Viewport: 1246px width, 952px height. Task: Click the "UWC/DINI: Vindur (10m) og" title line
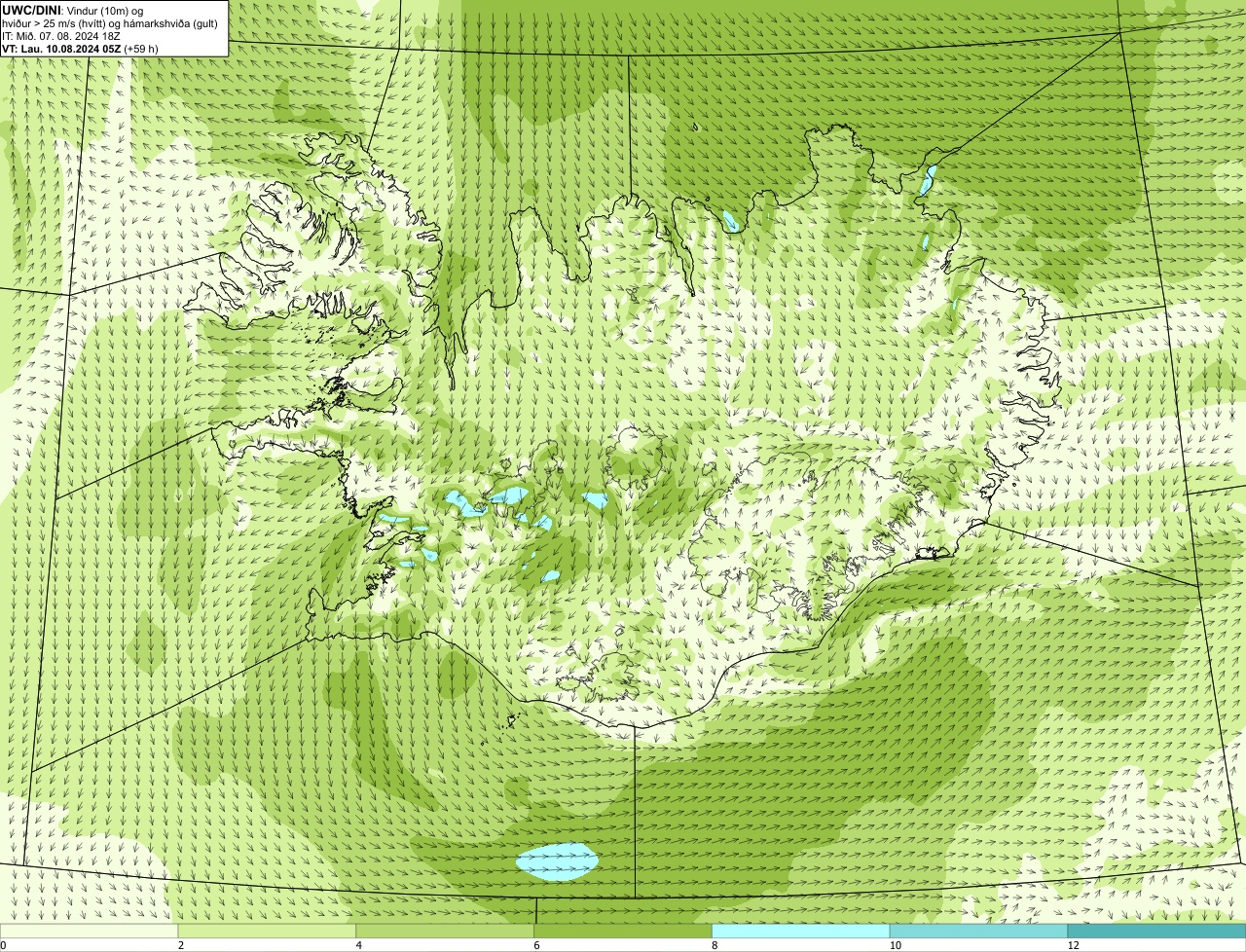click(x=73, y=11)
